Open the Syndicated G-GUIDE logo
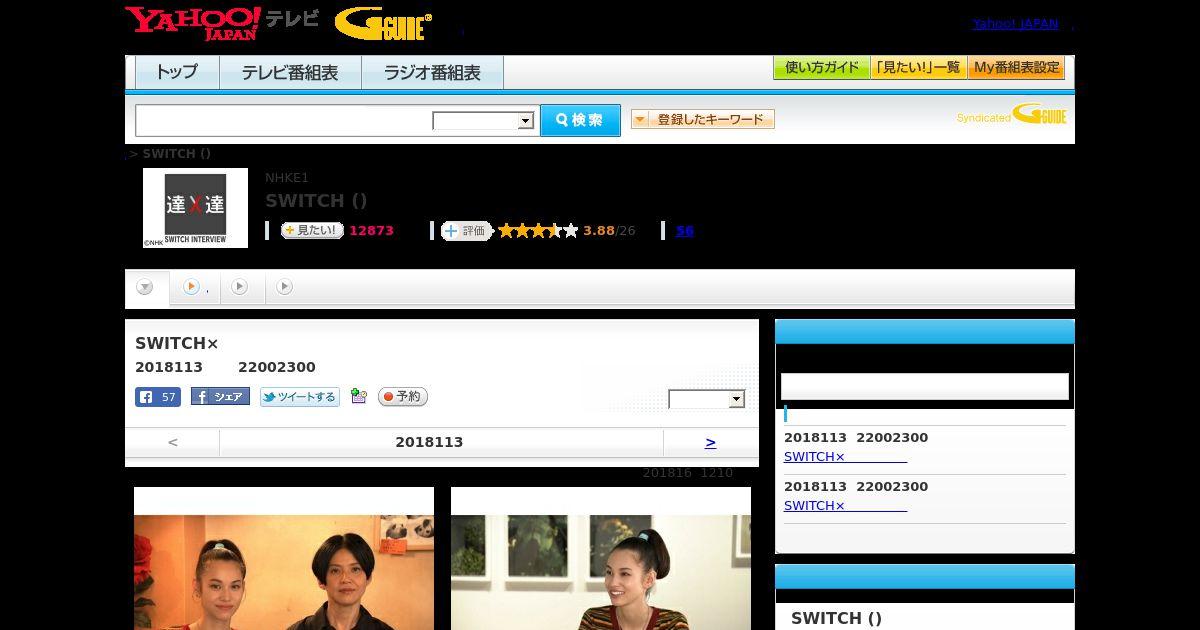The image size is (1200, 630). click(x=1011, y=114)
